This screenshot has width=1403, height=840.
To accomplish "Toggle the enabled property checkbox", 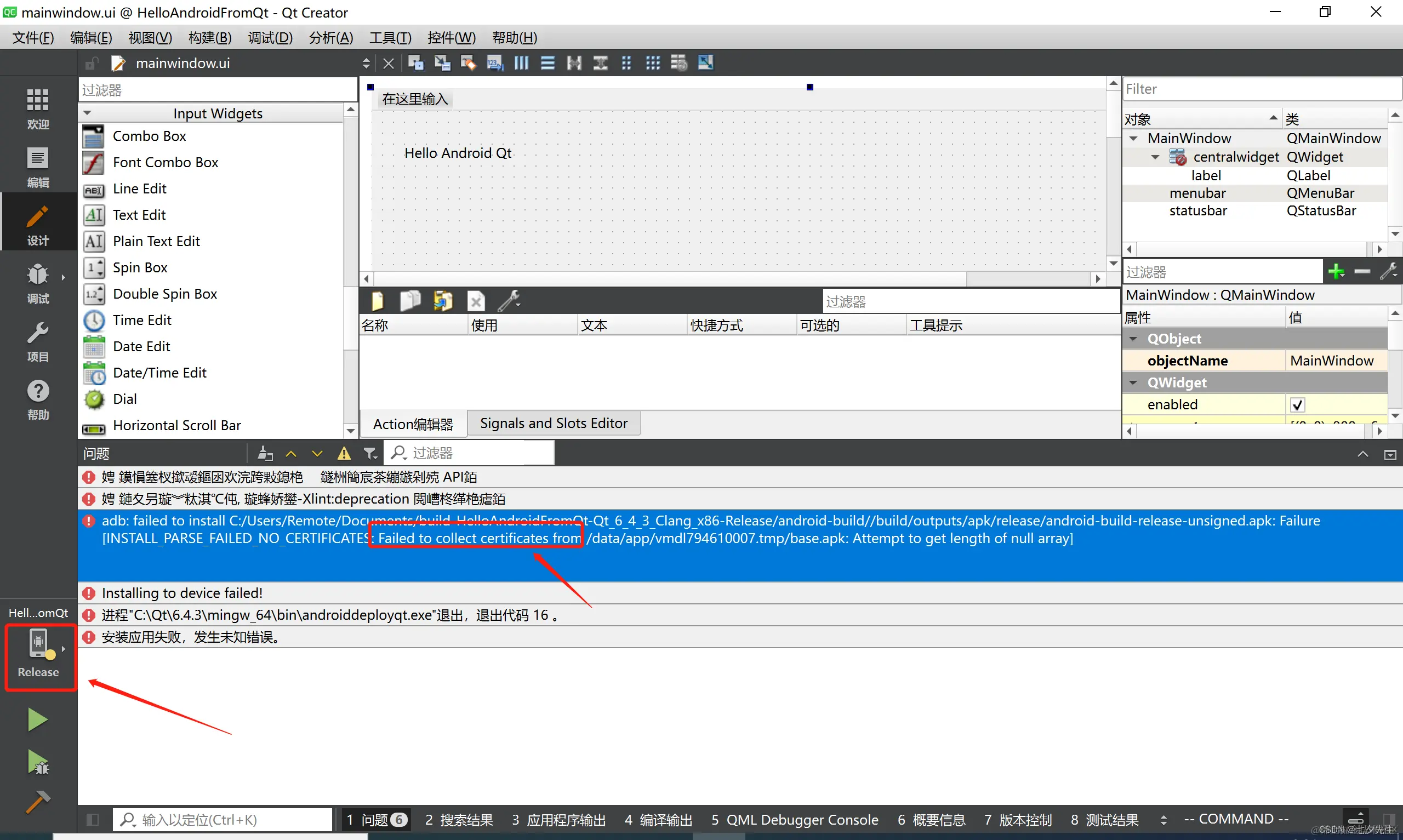I will coord(1297,405).
